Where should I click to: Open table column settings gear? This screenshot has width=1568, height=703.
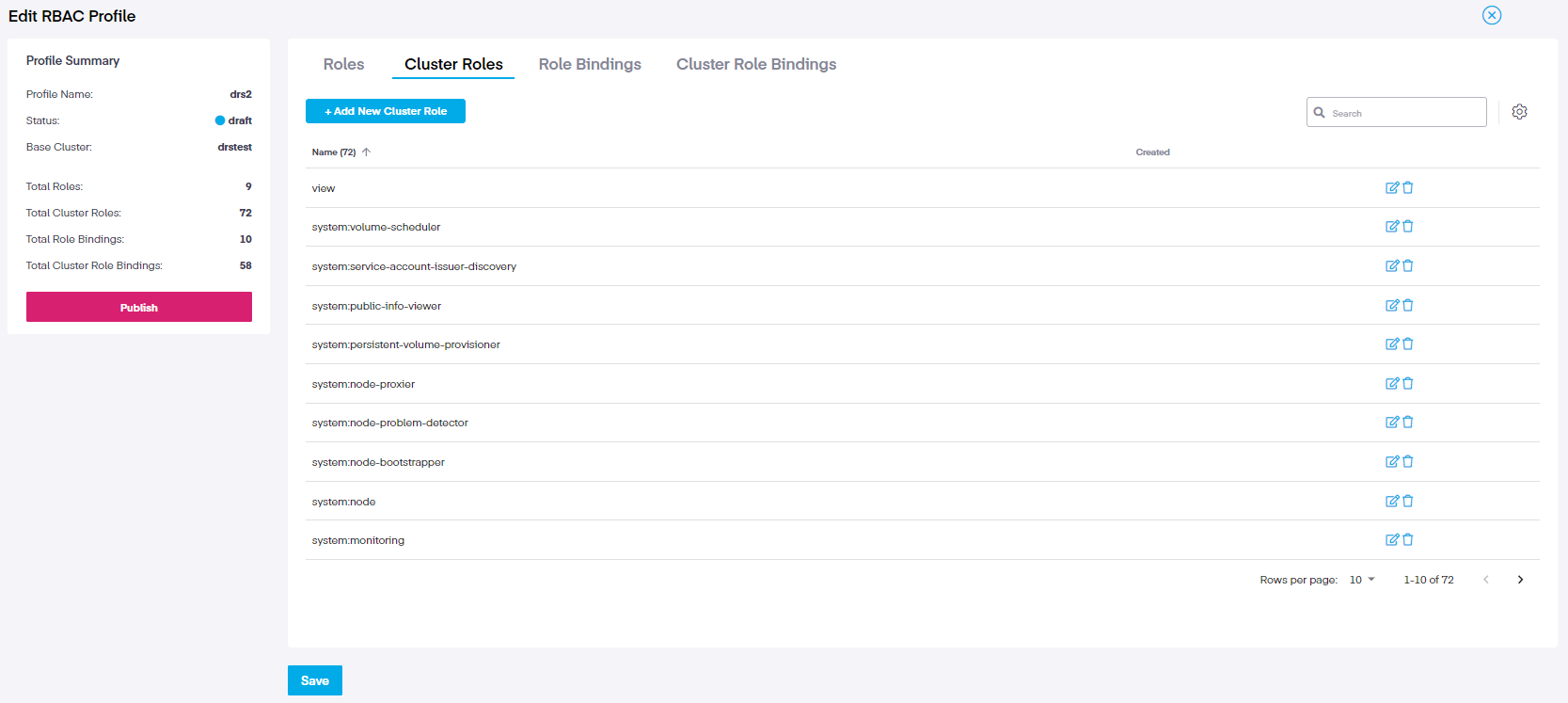1519,112
